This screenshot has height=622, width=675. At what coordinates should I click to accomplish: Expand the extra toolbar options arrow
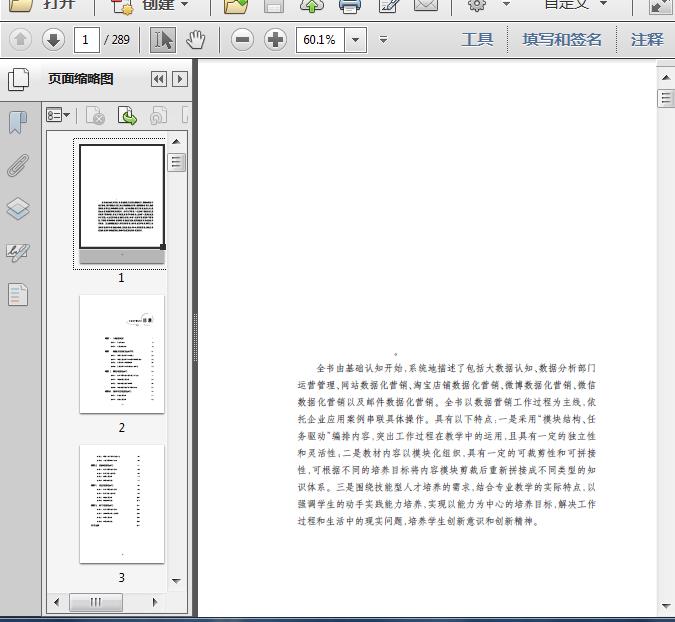point(384,40)
